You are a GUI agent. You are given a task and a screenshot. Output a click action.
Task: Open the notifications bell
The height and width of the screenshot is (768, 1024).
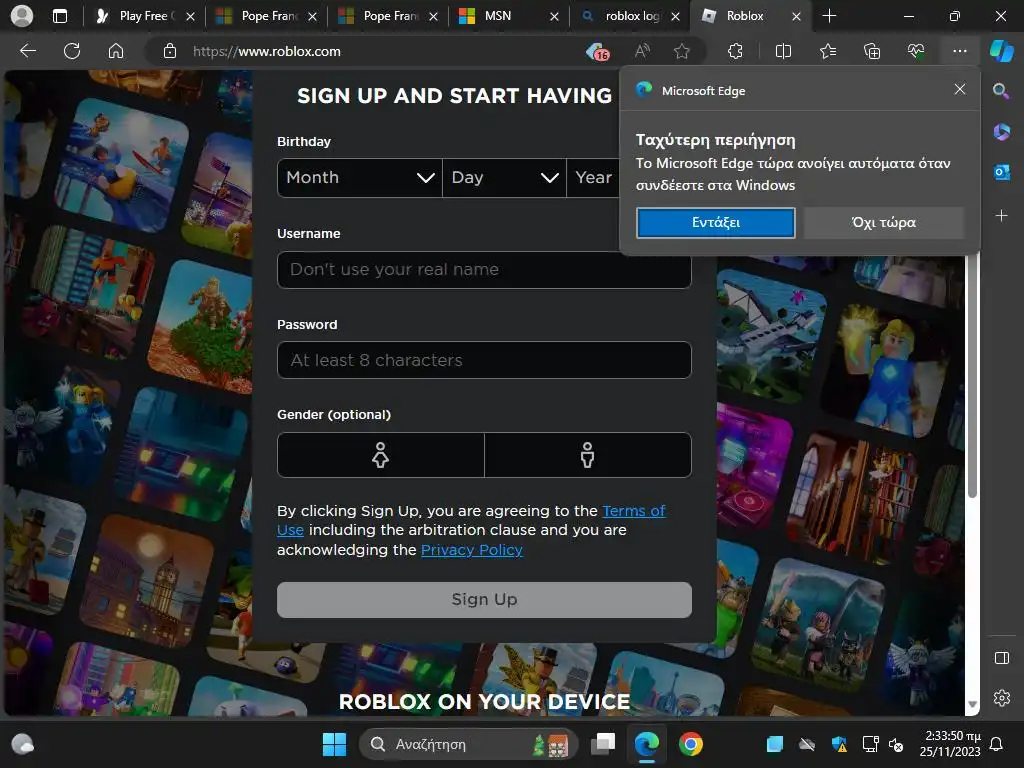point(997,744)
